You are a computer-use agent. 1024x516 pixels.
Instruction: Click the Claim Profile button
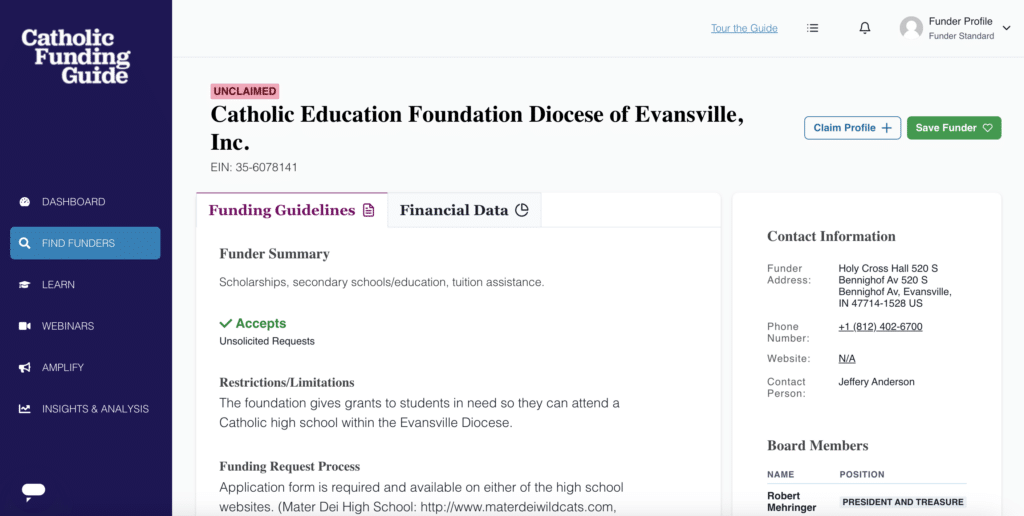852,128
